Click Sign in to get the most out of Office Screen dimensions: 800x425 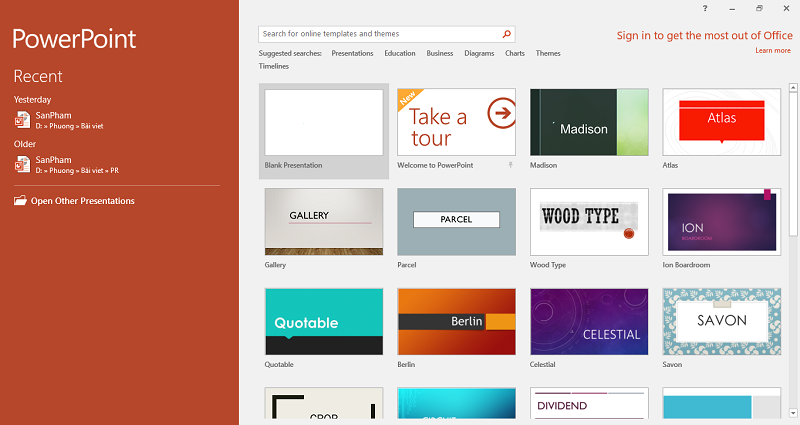[704, 35]
